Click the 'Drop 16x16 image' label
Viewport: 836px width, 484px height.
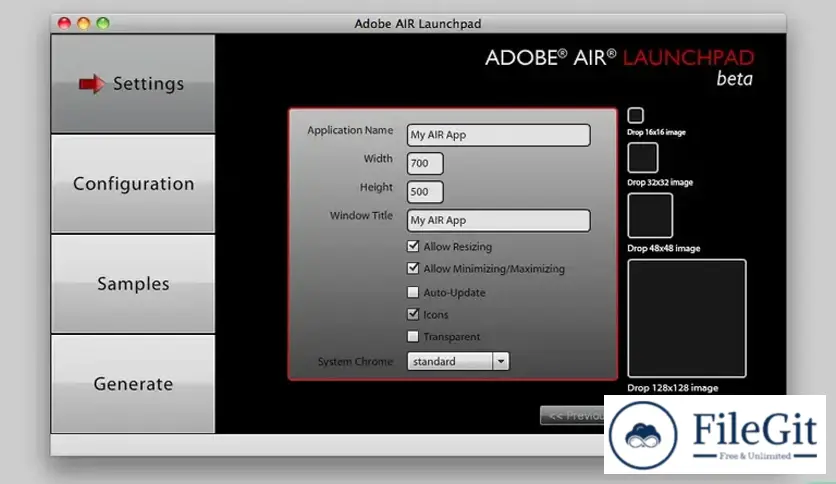tap(656, 132)
